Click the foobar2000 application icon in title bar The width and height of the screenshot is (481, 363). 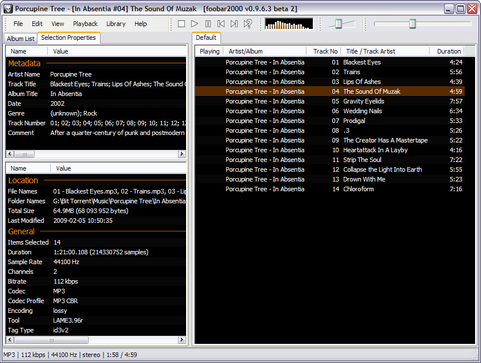(8, 9)
